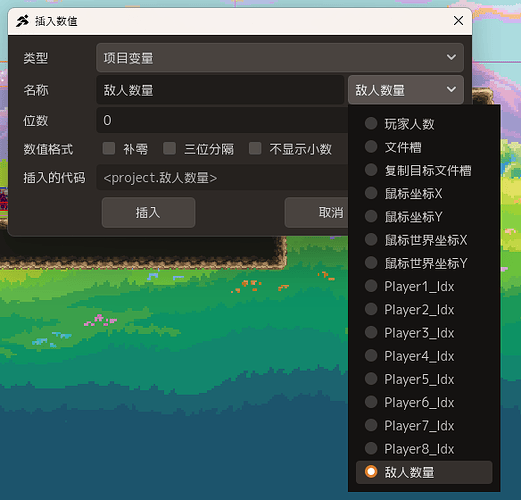Select Player8_Idx variable
The image size is (521, 500).
pyautogui.click(x=424, y=449)
